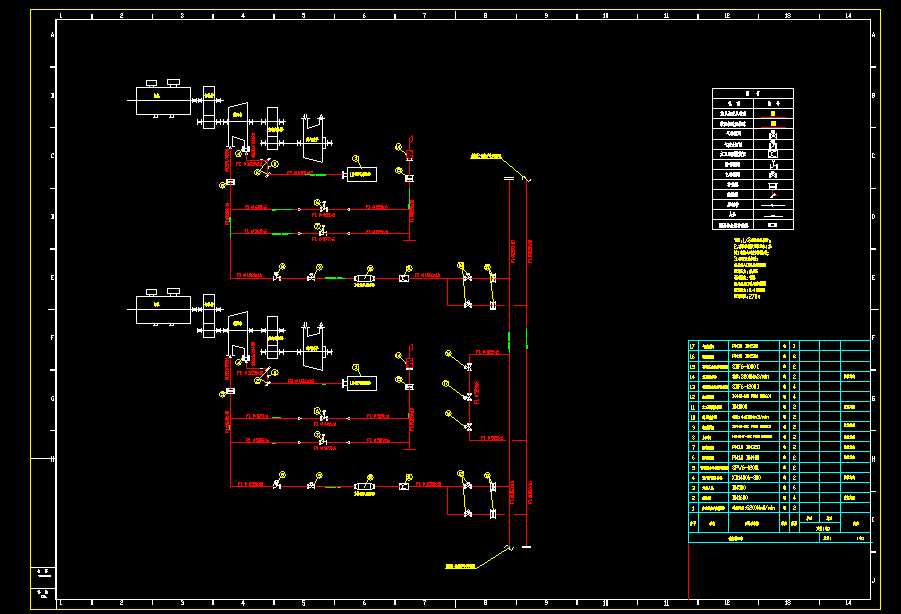901x614 pixels.
Task: Select the bottom valve in the three-valve branch
Action: coord(469,427)
